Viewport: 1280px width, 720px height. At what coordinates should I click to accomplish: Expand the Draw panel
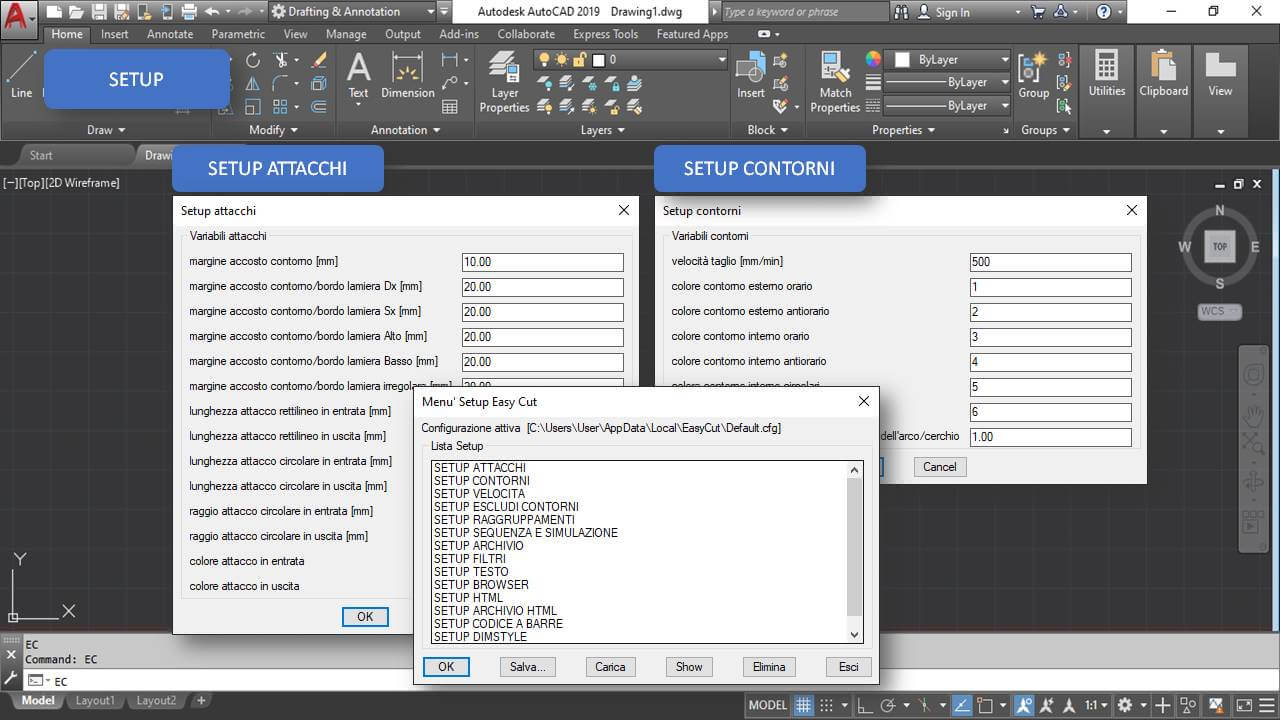click(106, 130)
